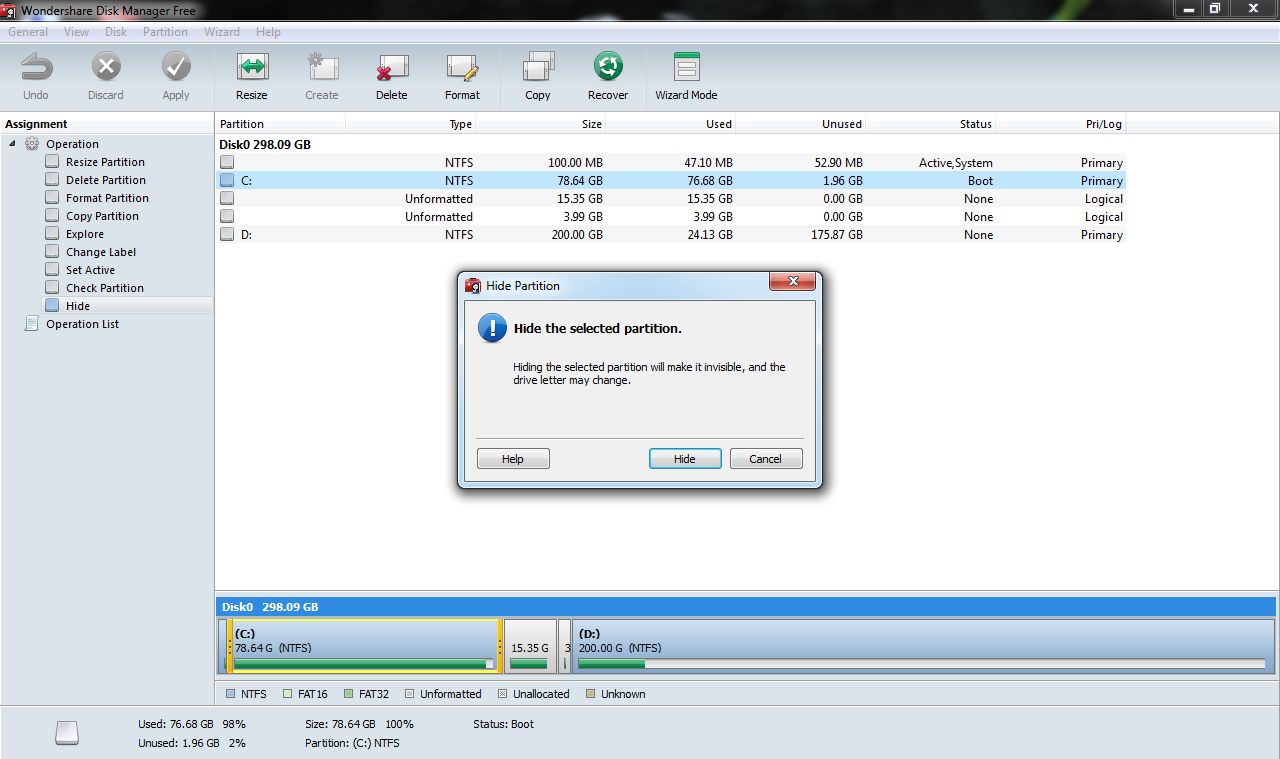Click the FAT32 legend color swatch
1280x759 pixels.
tap(349, 694)
